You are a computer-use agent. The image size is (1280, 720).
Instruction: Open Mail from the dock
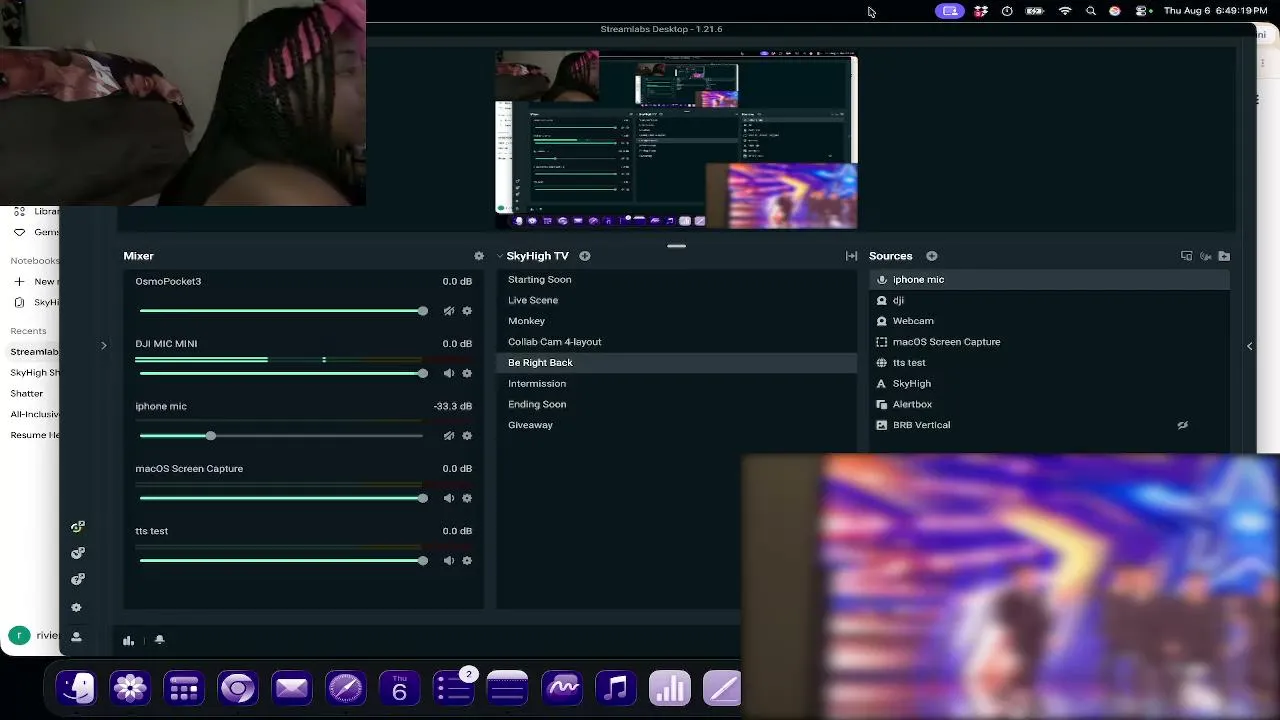[291, 688]
